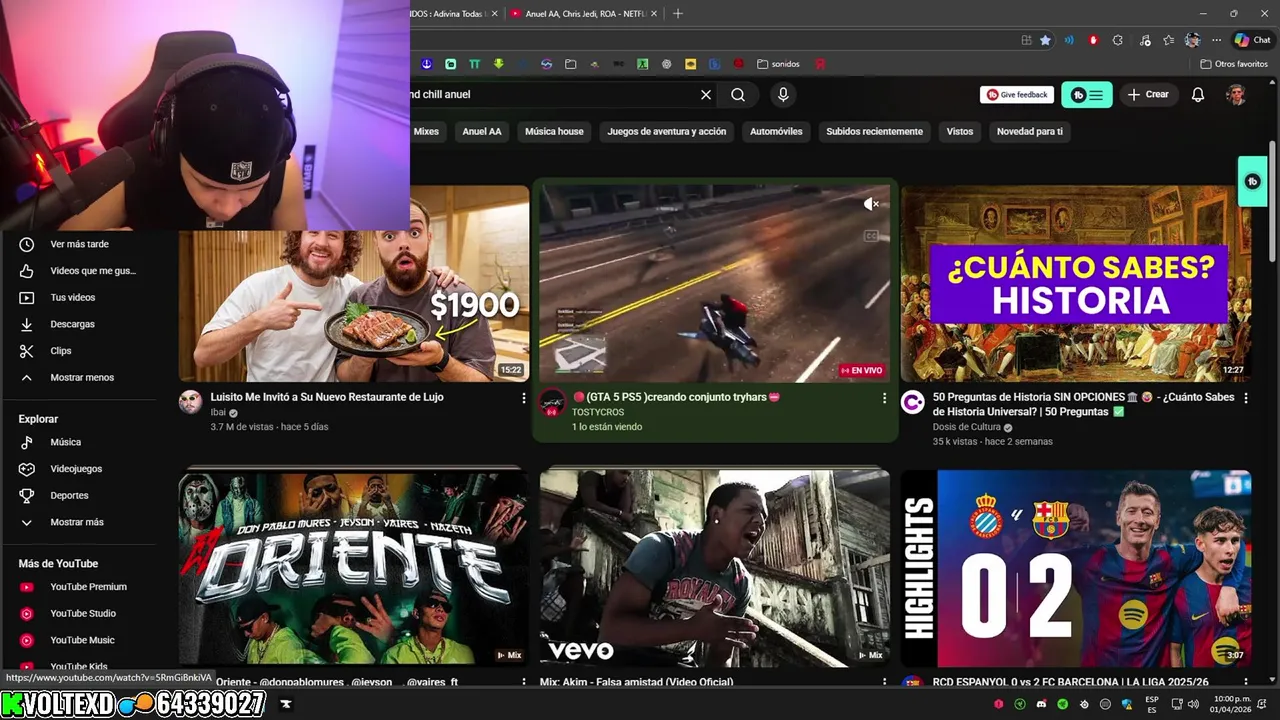Screen dimensions: 1280x720
Task: Select the 'Vistos' filter chip
Action: point(960,132)
